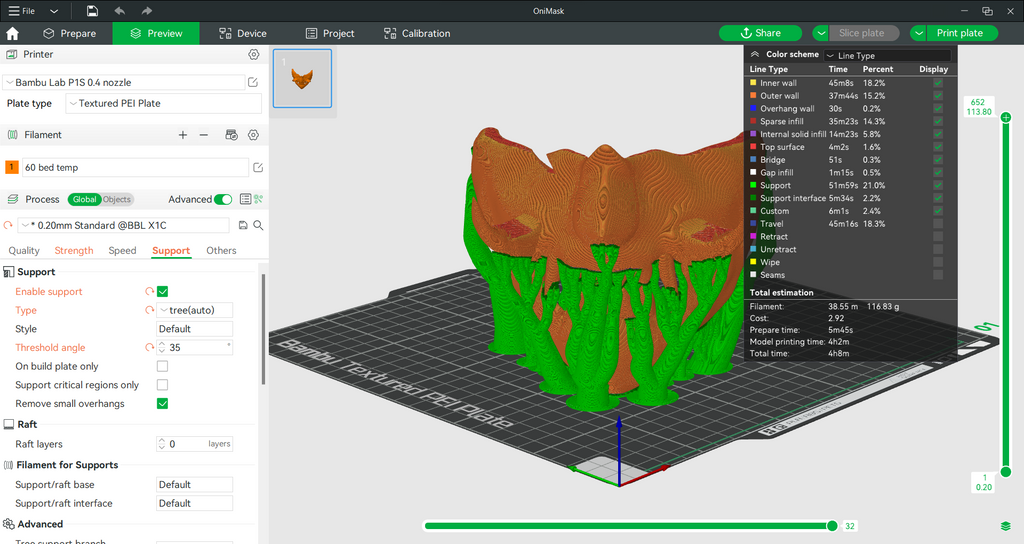Undo the last action with the arrow icon
The image size is (1024, 544).
pos(120,10)
